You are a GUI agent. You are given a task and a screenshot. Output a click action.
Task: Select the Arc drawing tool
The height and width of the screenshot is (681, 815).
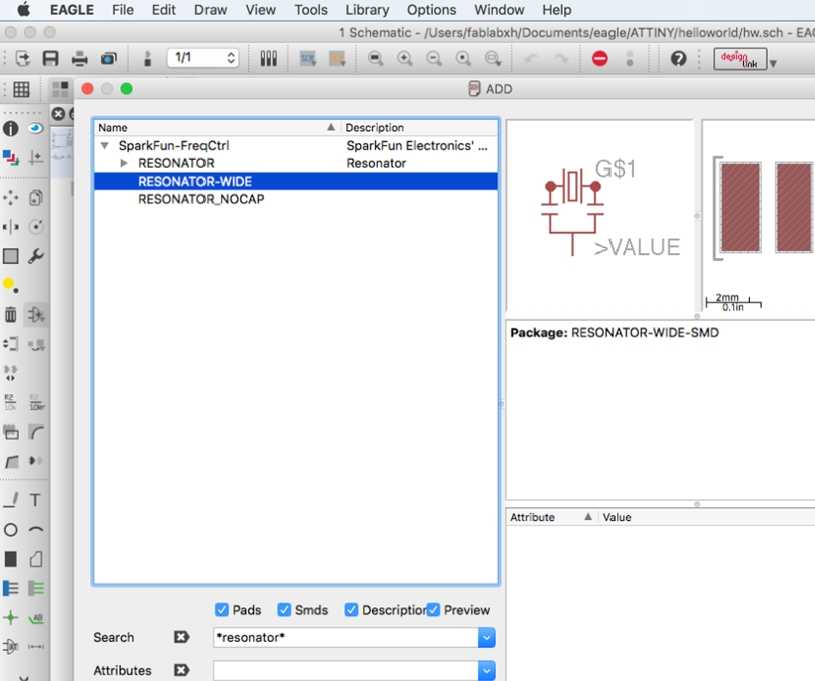35,530
